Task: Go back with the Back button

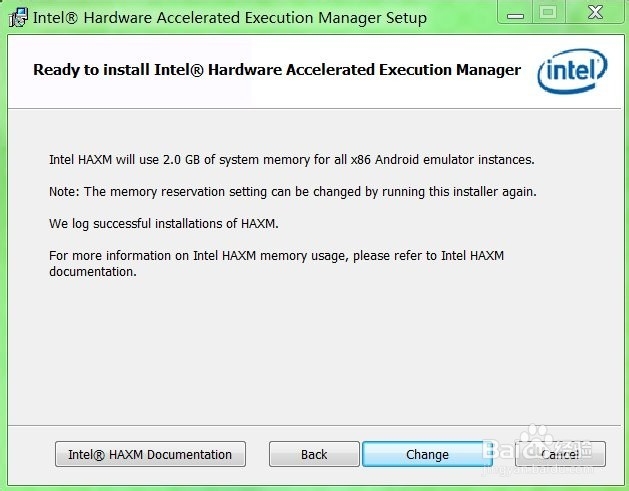Action: coord(314,454)
